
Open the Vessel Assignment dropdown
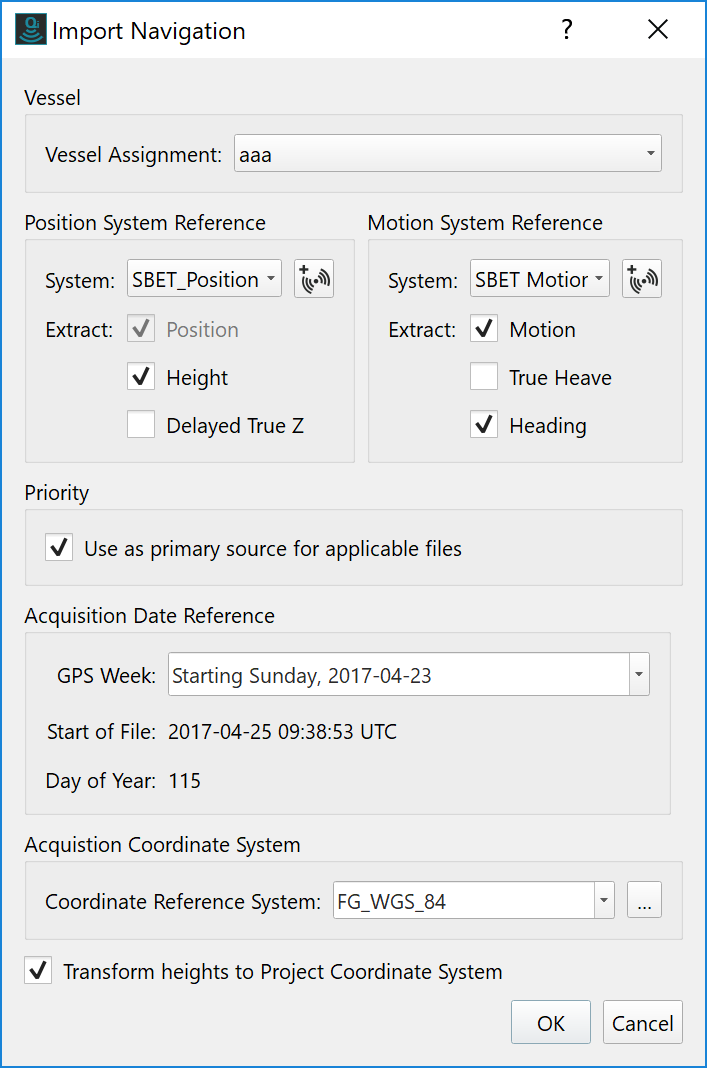tap(447, 155)
